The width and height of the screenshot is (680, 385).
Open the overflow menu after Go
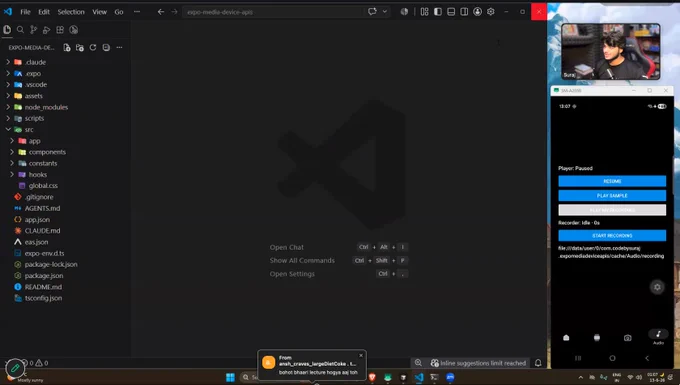[x=137, y=12]
